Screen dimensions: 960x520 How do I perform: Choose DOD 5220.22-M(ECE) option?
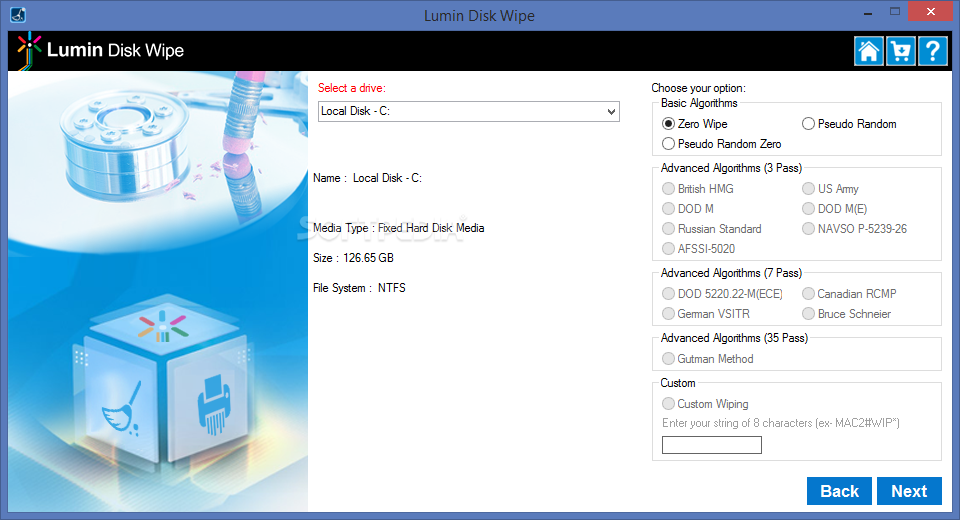click(x=722, y=294)
